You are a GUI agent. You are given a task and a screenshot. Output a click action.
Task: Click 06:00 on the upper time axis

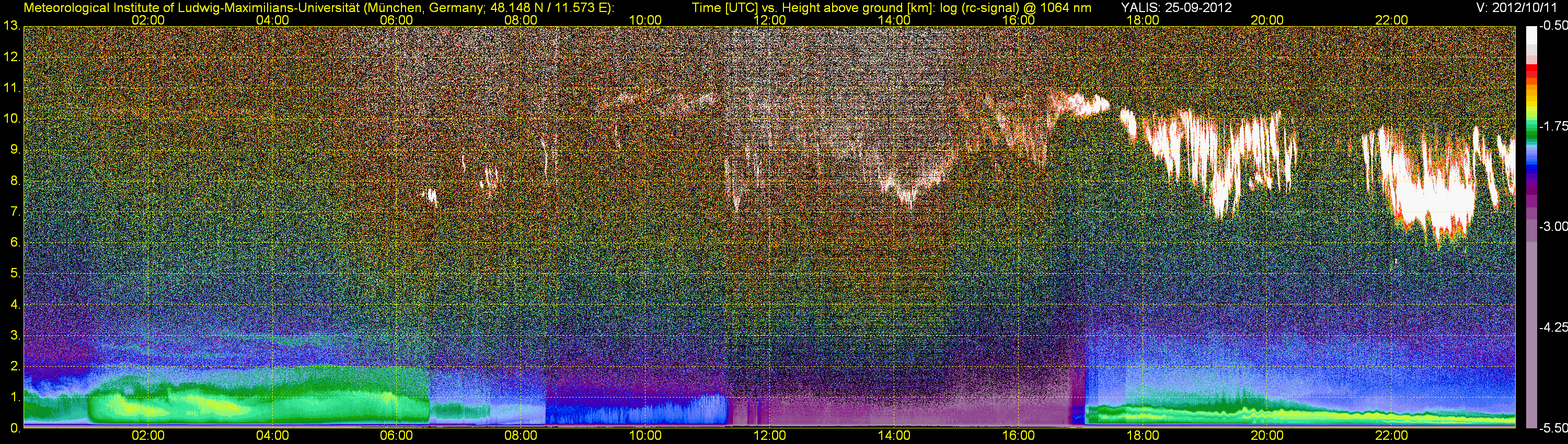click(x=396, y=20)
